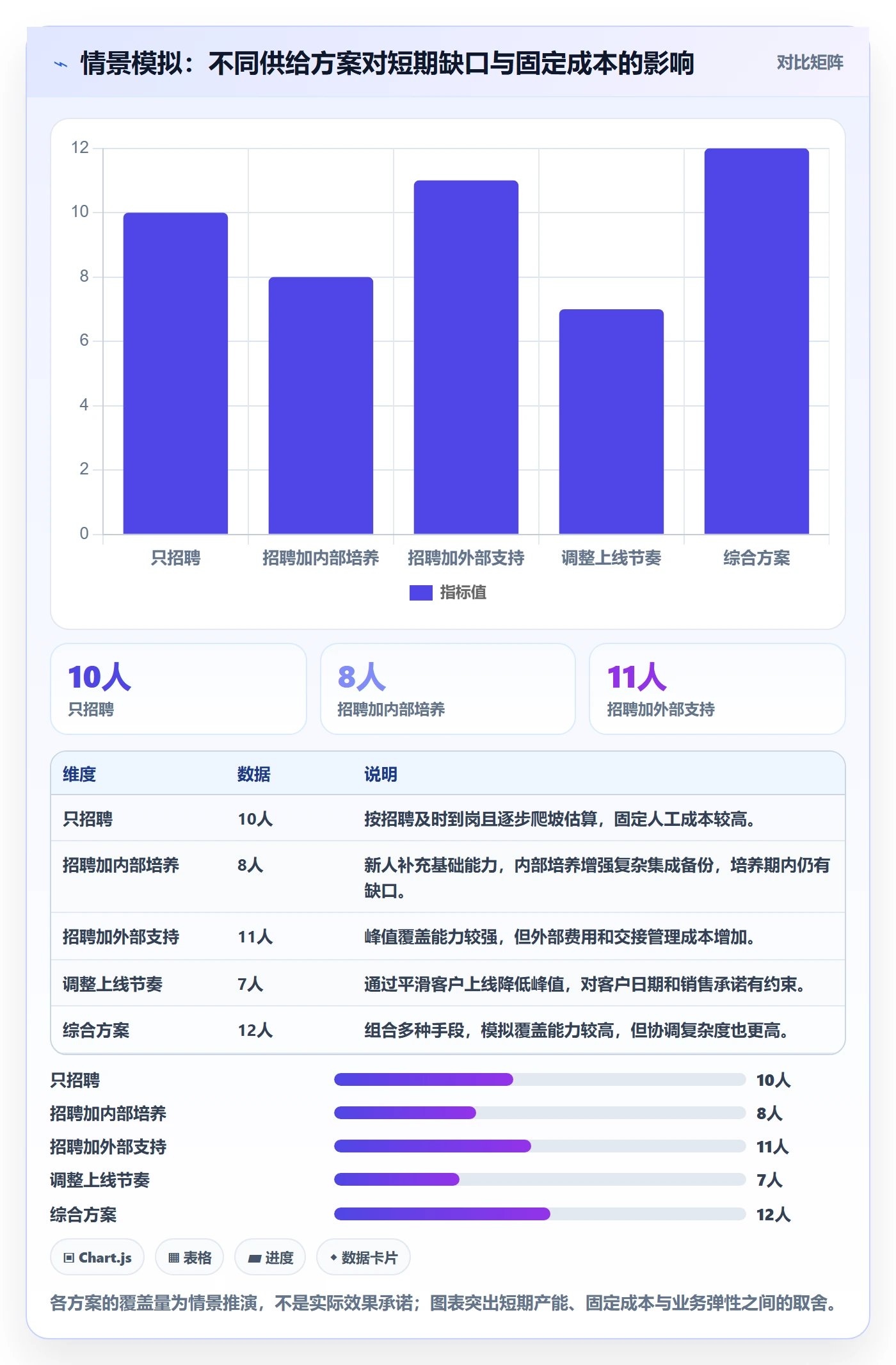
Task: Click the 招聘加内部培养 bar in the chart
Action: 321,405
